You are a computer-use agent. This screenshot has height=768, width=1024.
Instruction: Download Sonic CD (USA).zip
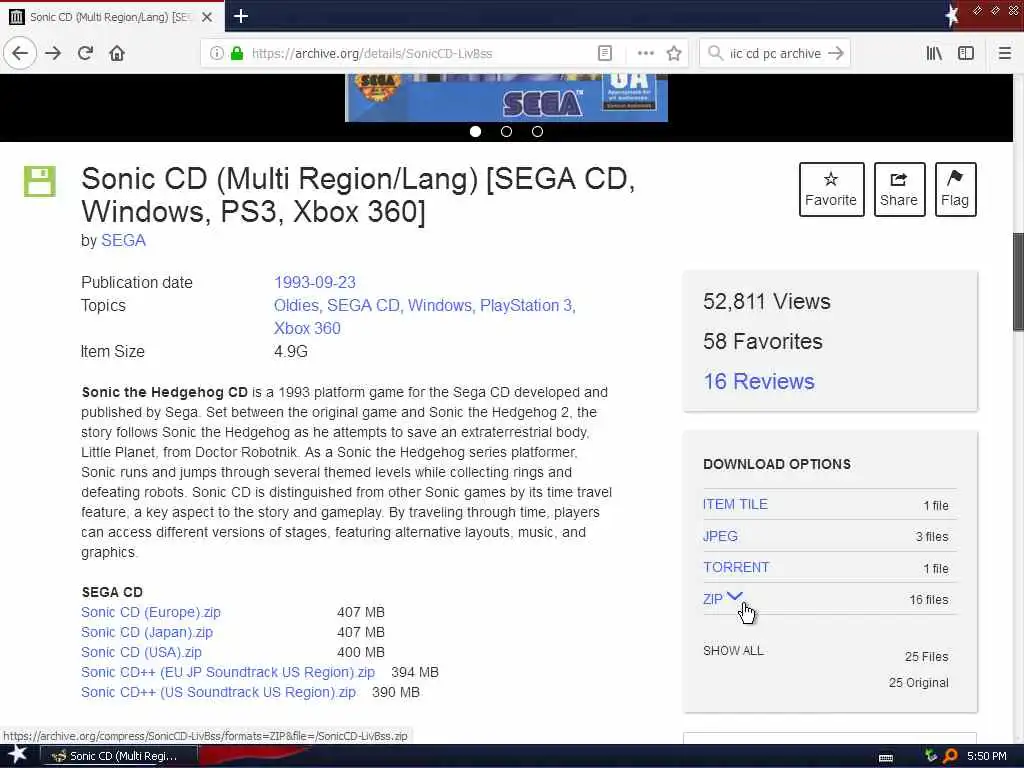point(141,652)
